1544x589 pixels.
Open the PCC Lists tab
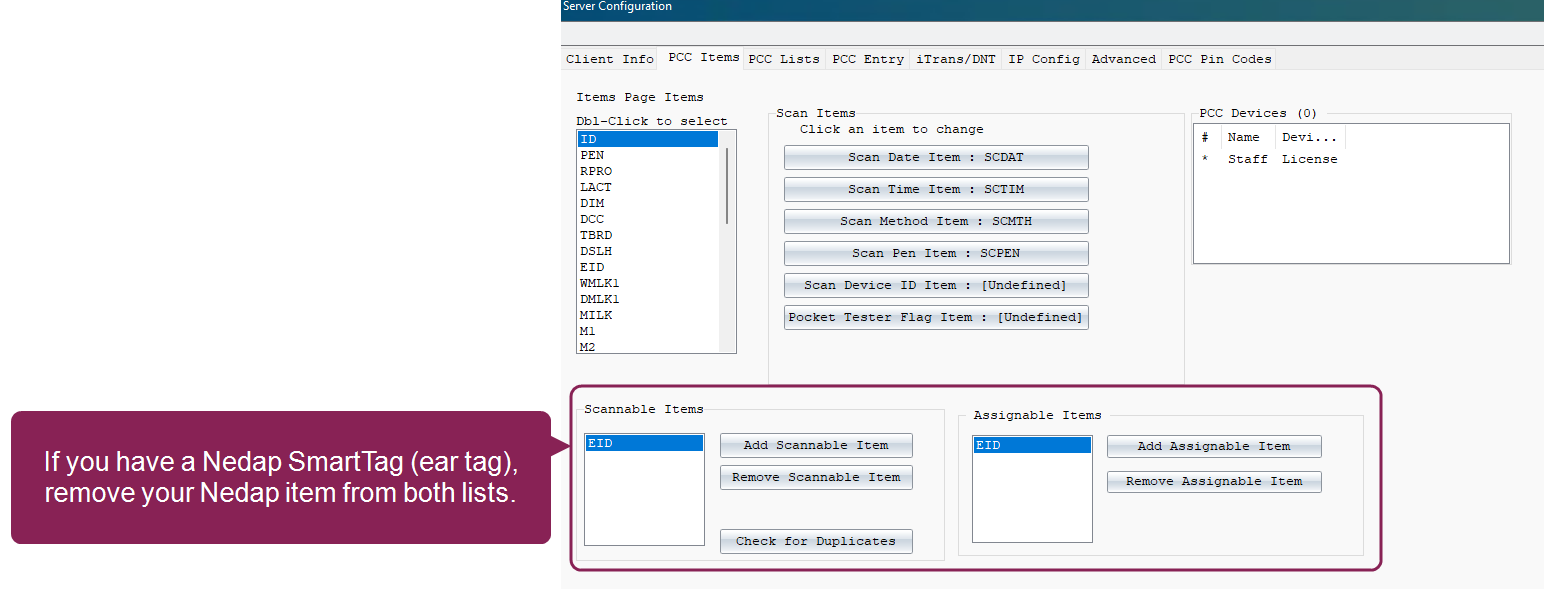(x=784, y=59)
